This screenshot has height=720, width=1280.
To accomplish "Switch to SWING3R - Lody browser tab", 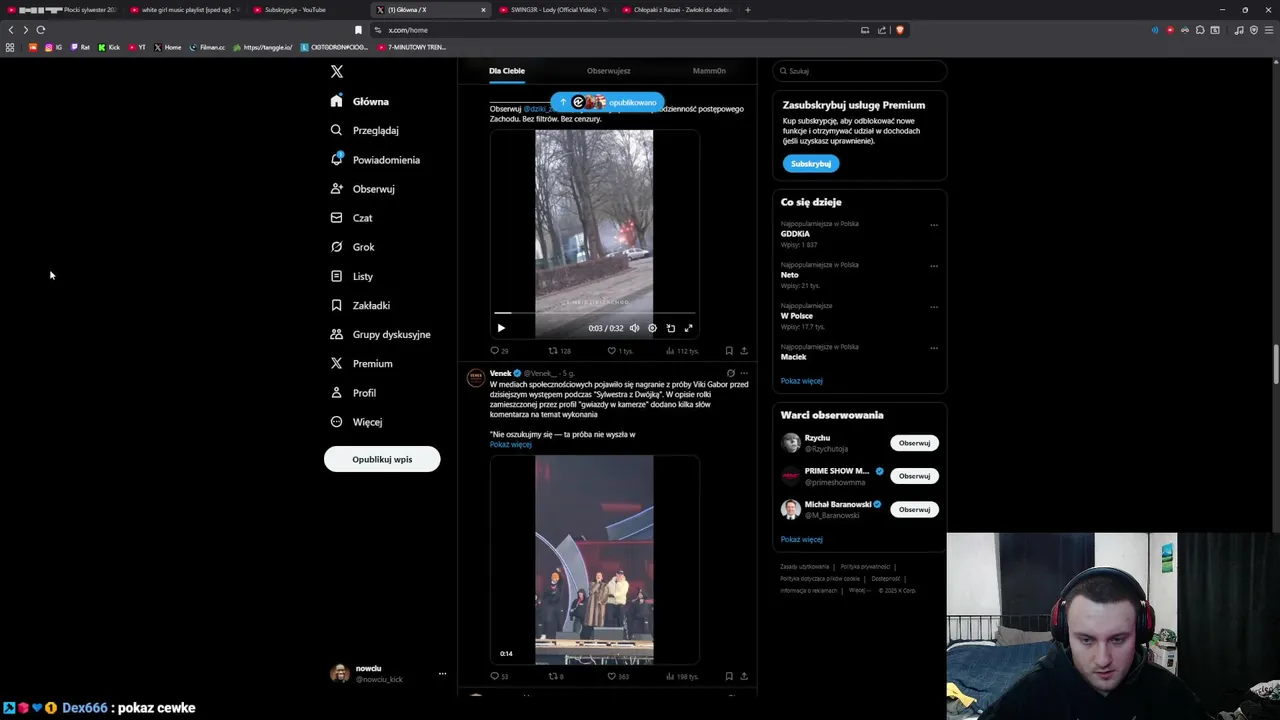I will pyautogui.click(x=552, y=10).
